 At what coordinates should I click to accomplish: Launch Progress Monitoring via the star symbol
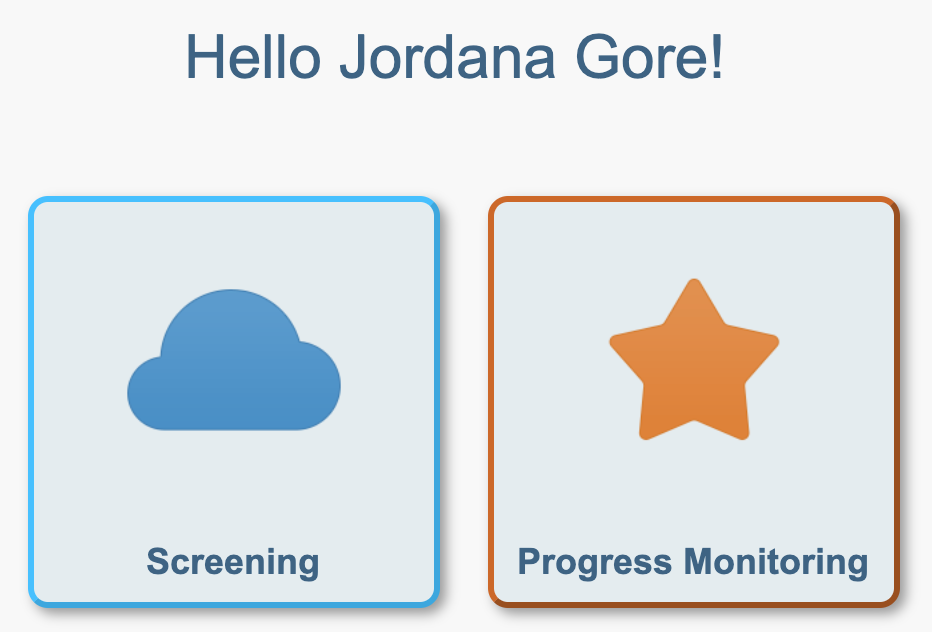(694, 360)
